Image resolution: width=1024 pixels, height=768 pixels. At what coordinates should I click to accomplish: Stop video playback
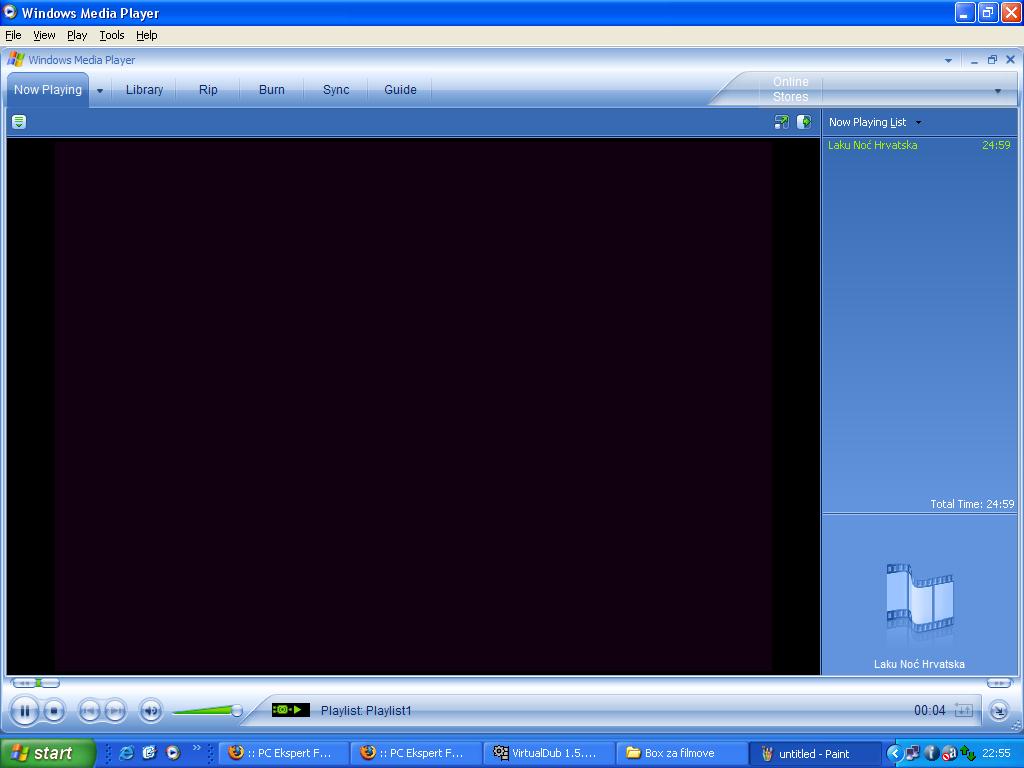point(55,711)
